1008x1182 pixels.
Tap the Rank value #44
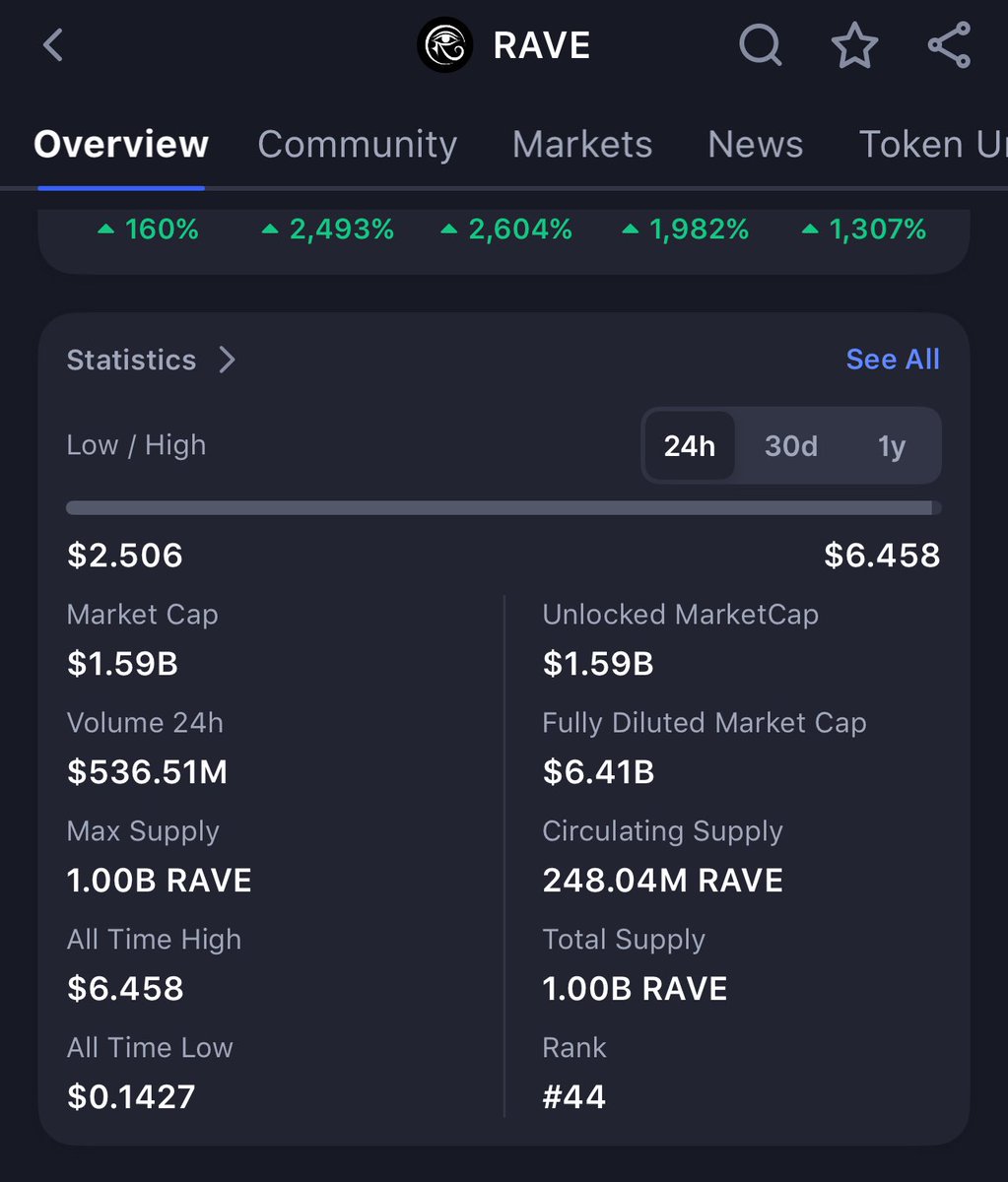coord(574,1097)
